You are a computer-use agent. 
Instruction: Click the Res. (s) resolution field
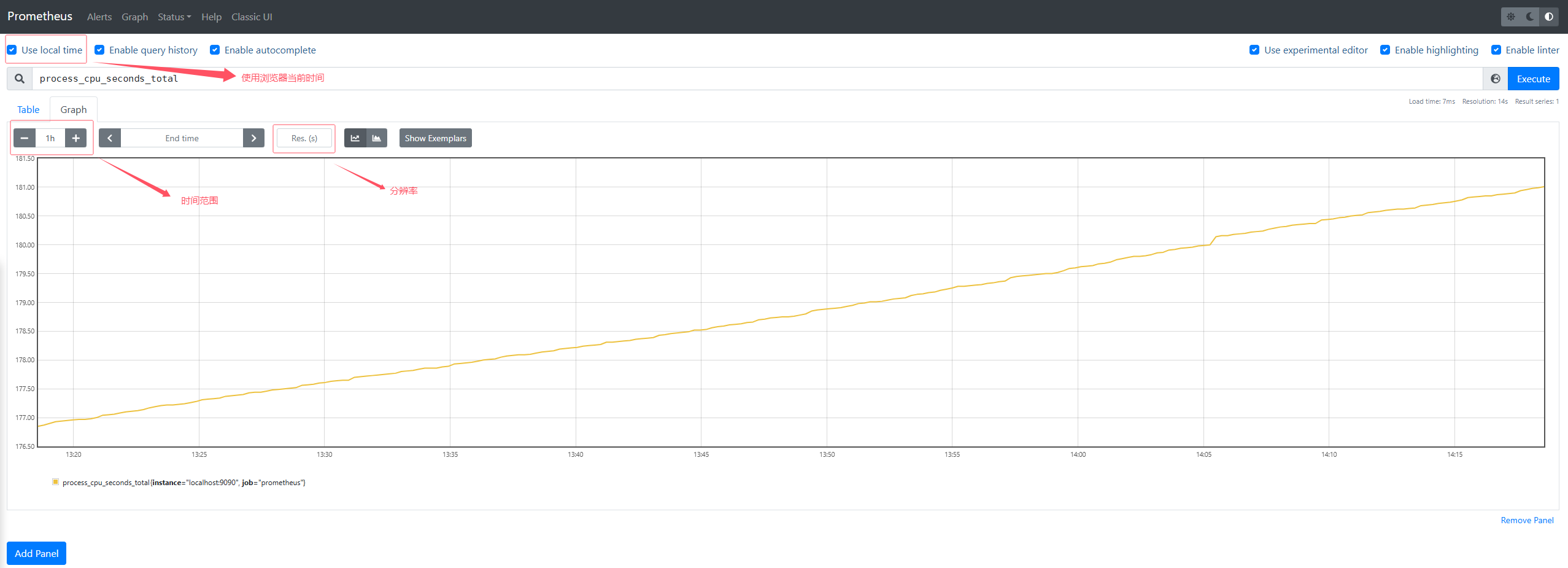[304, 138]
